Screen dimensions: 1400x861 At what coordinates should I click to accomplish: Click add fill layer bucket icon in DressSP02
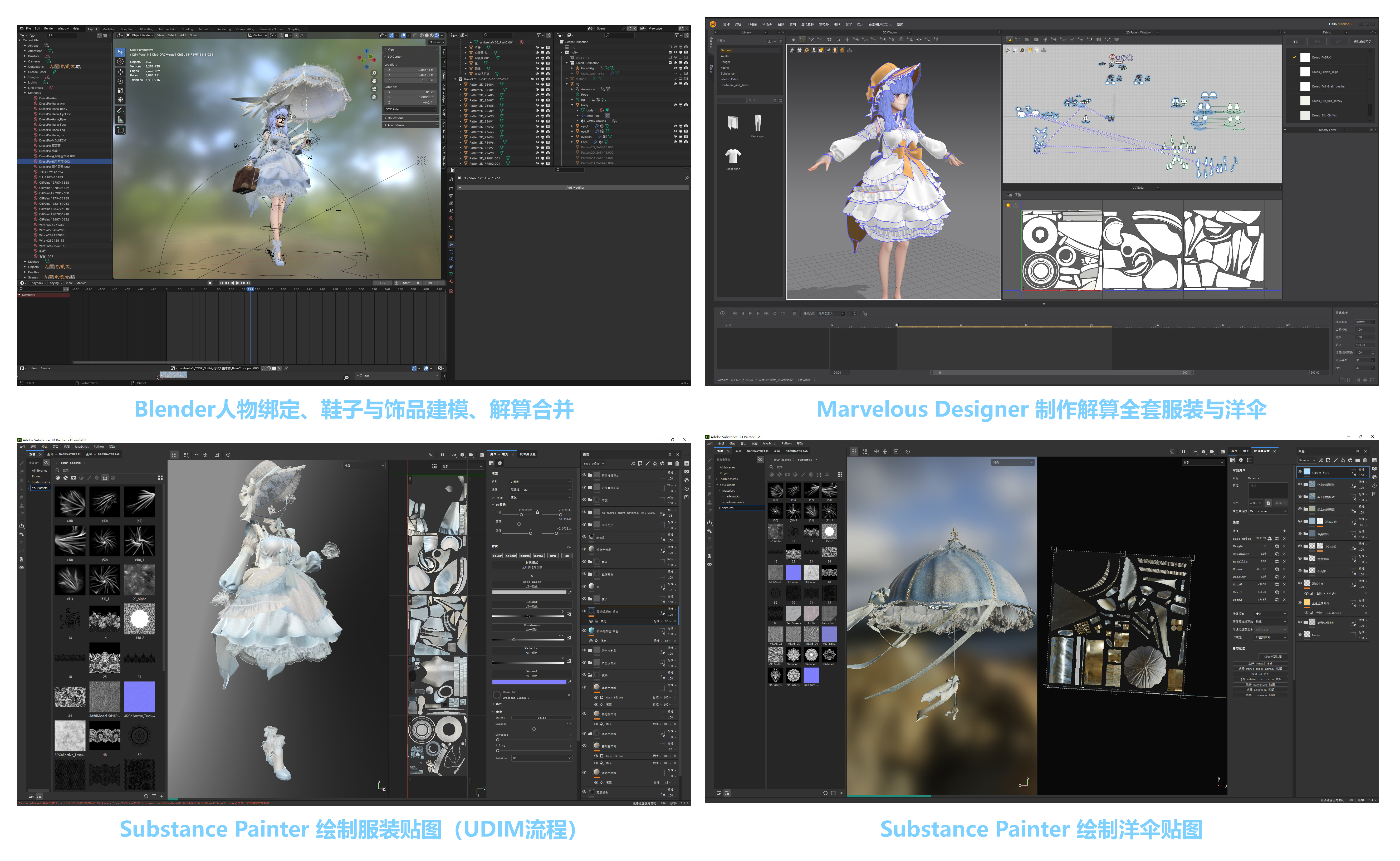click(x=655, y=463)
